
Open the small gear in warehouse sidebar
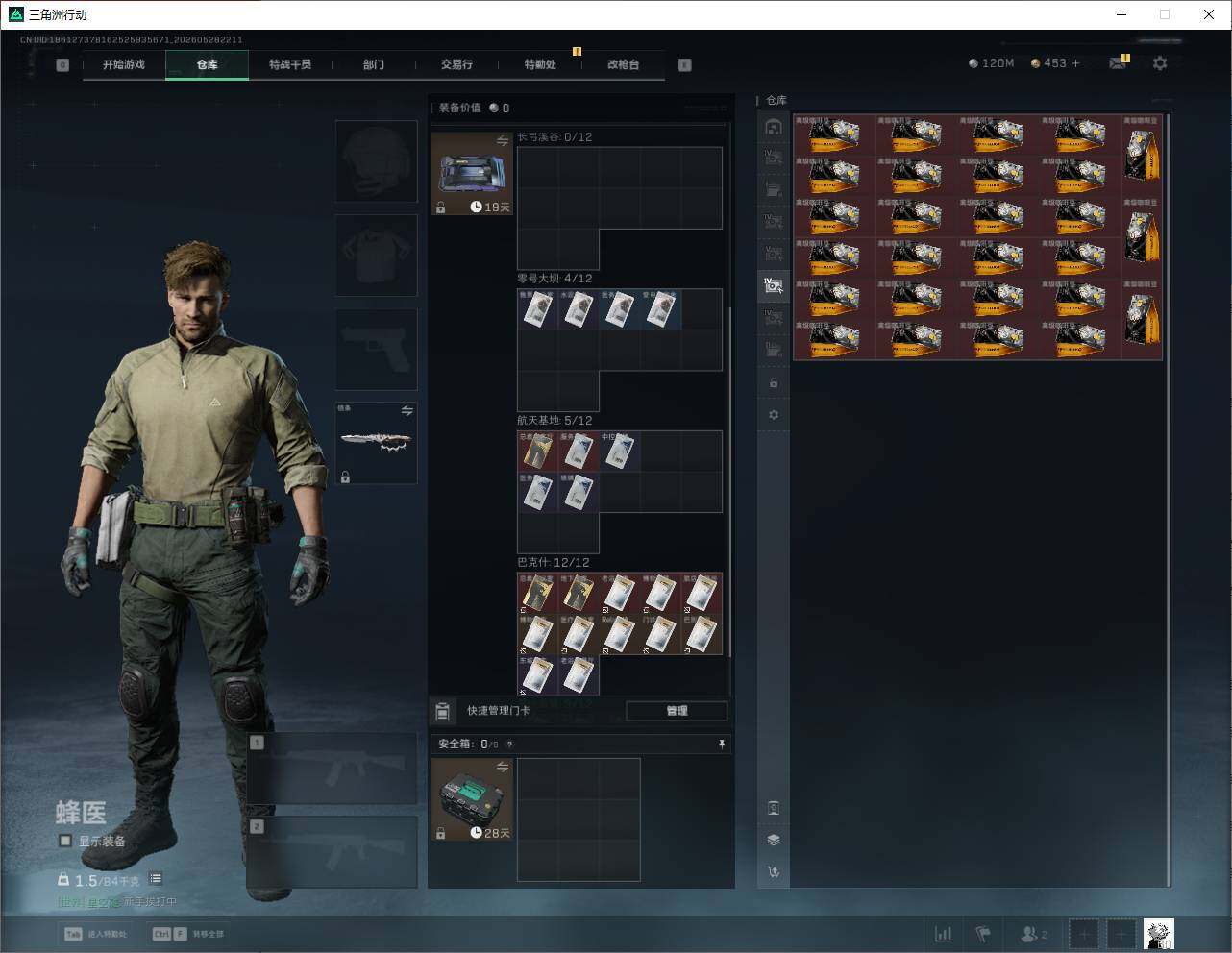774,414
